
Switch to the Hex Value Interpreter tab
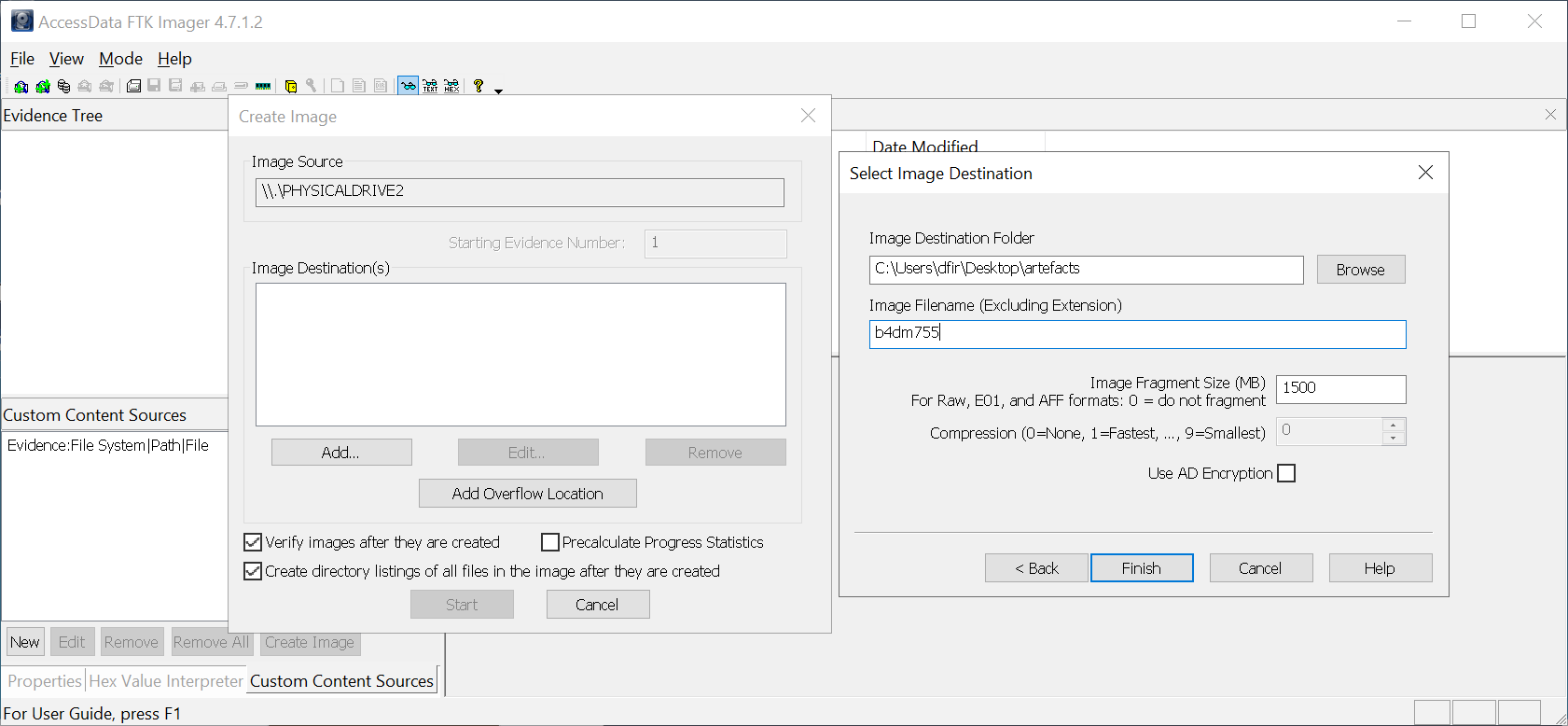(166, 681)
